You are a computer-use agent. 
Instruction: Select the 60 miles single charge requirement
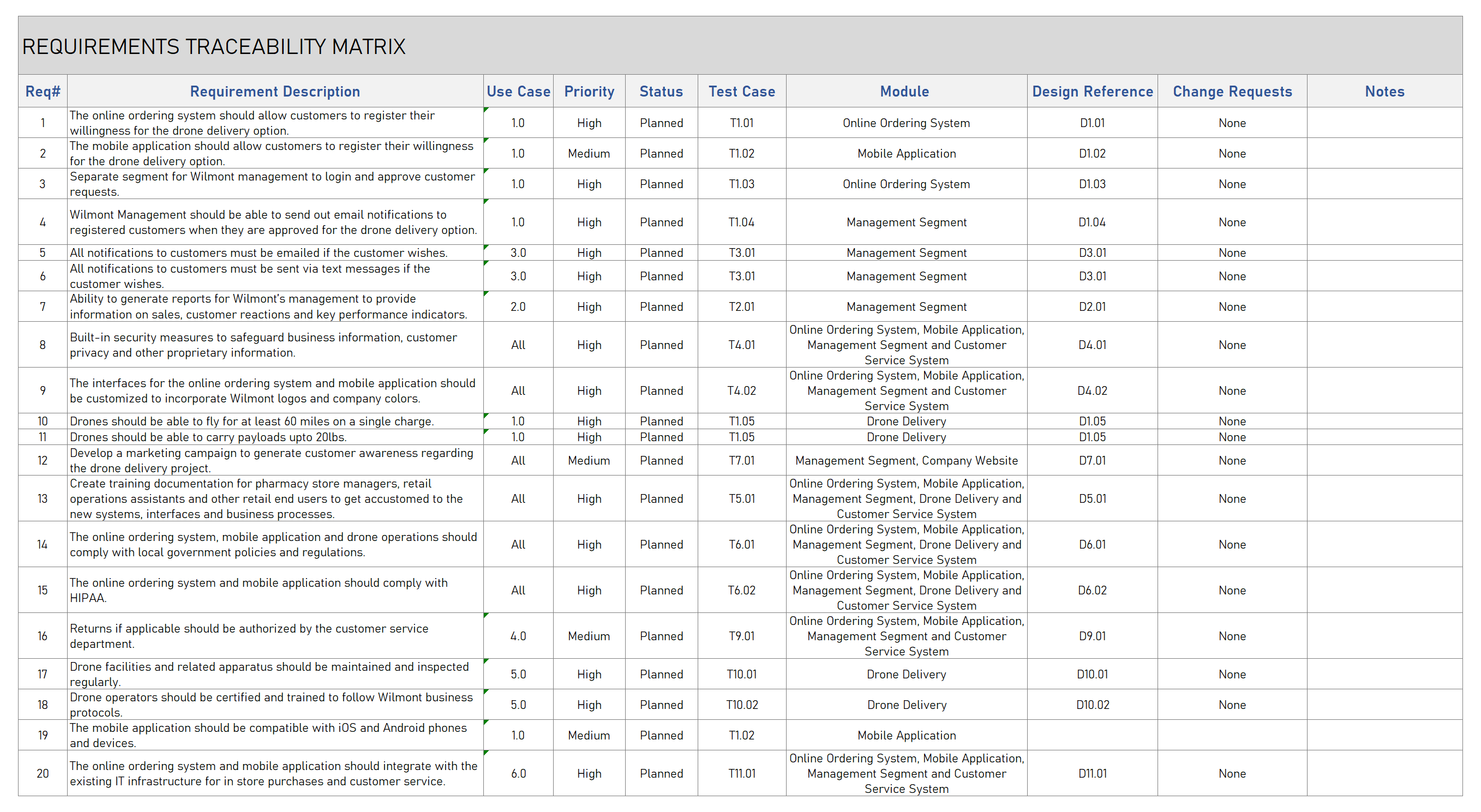pos(275,421)
